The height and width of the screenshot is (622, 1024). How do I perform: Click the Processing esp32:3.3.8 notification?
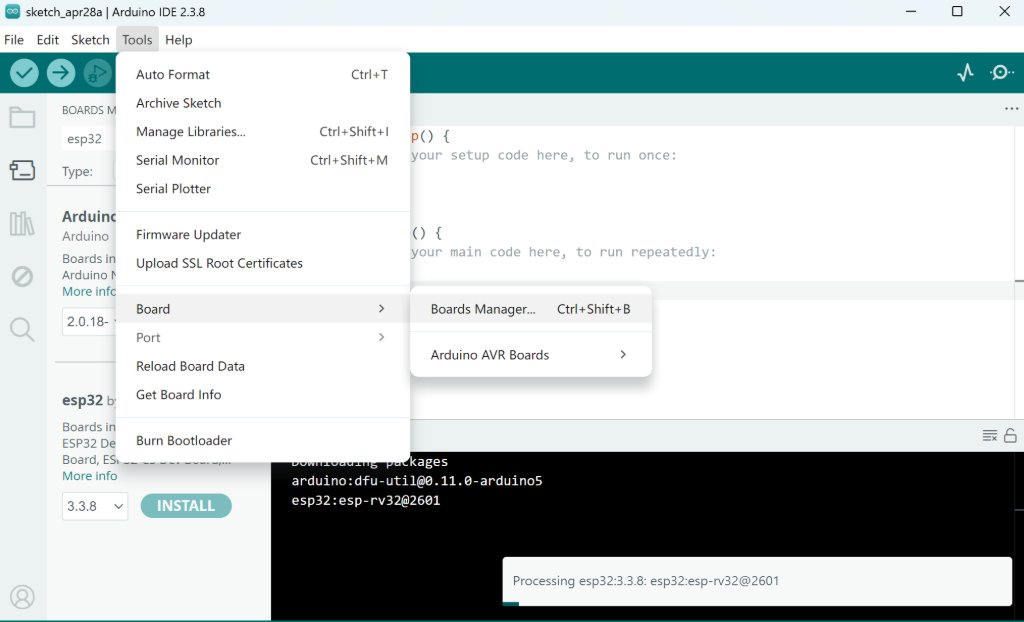click(757, 581)
